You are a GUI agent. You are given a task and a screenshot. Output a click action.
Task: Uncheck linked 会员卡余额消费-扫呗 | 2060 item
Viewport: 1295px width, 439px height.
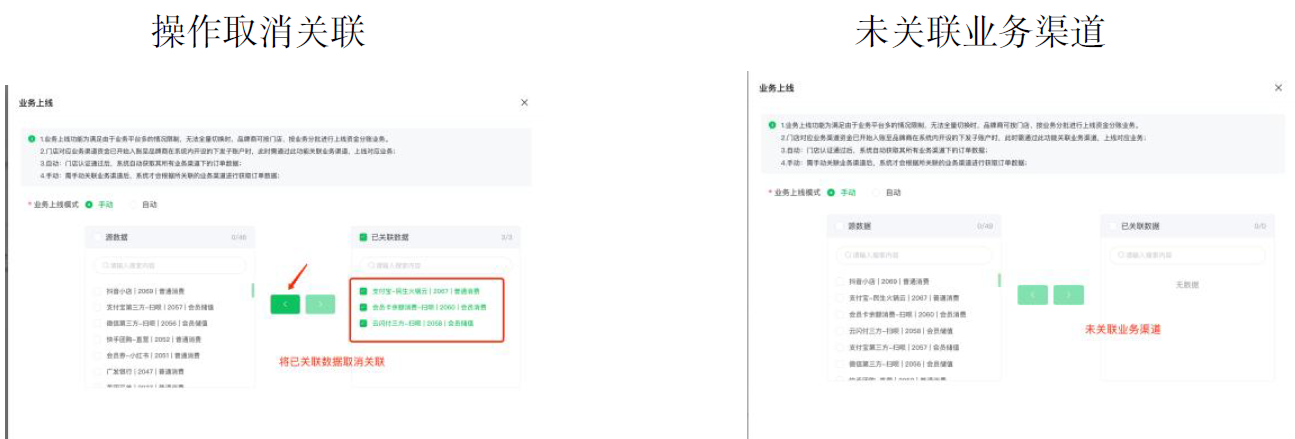[x=363, y=307]
